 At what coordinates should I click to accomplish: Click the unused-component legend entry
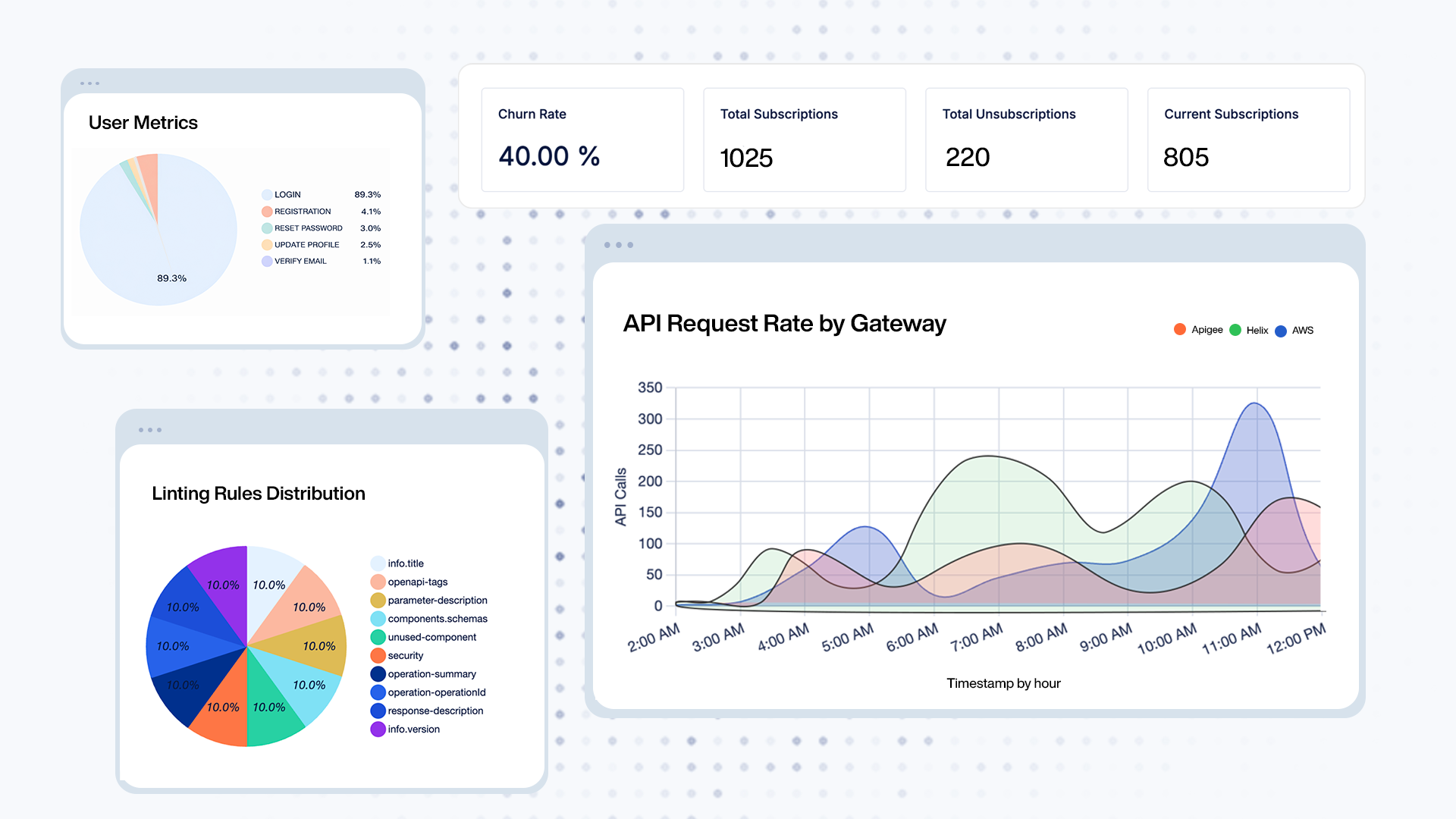pos(431,637)
